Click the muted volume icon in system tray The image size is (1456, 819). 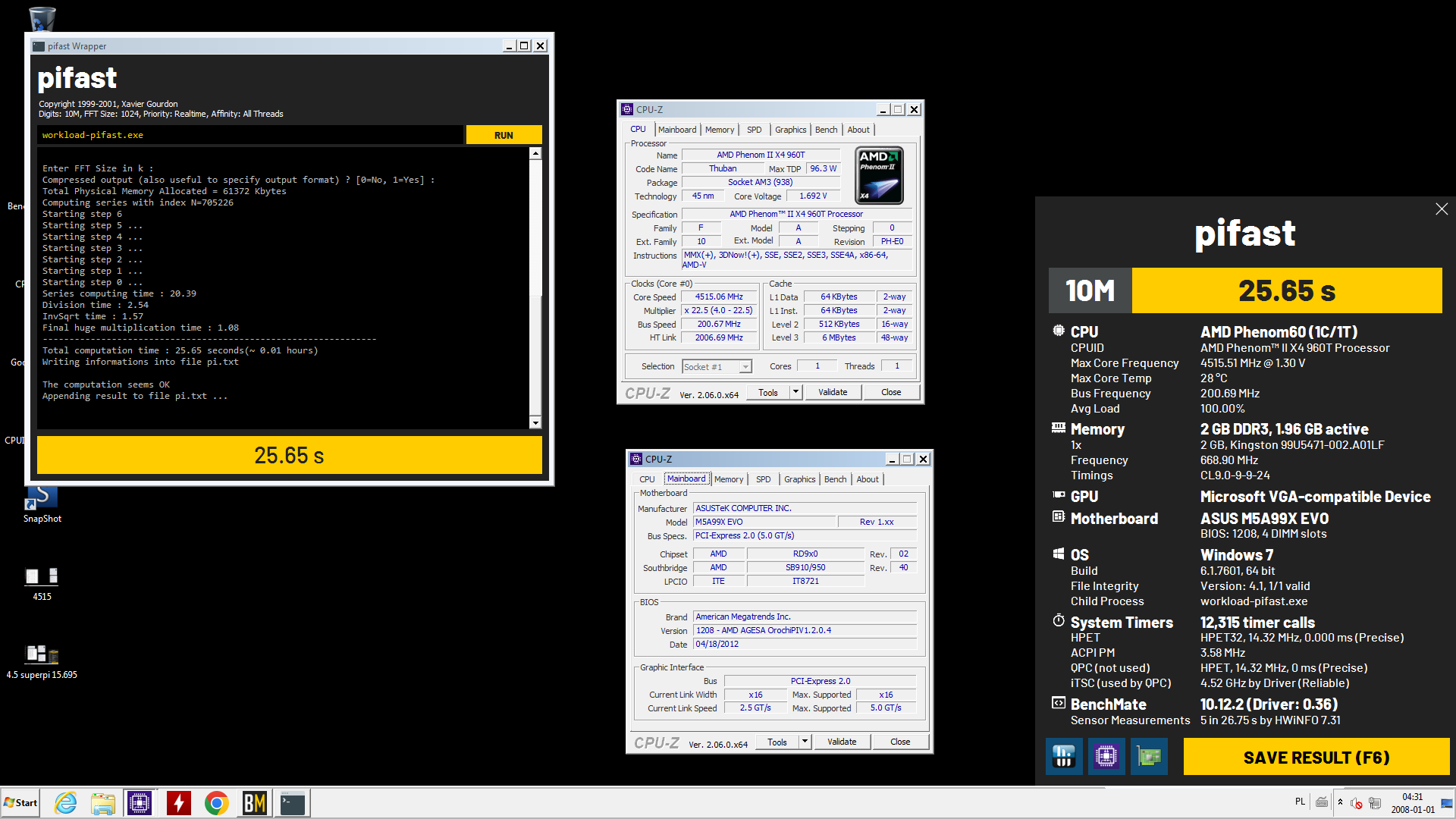coord(1357,803)
